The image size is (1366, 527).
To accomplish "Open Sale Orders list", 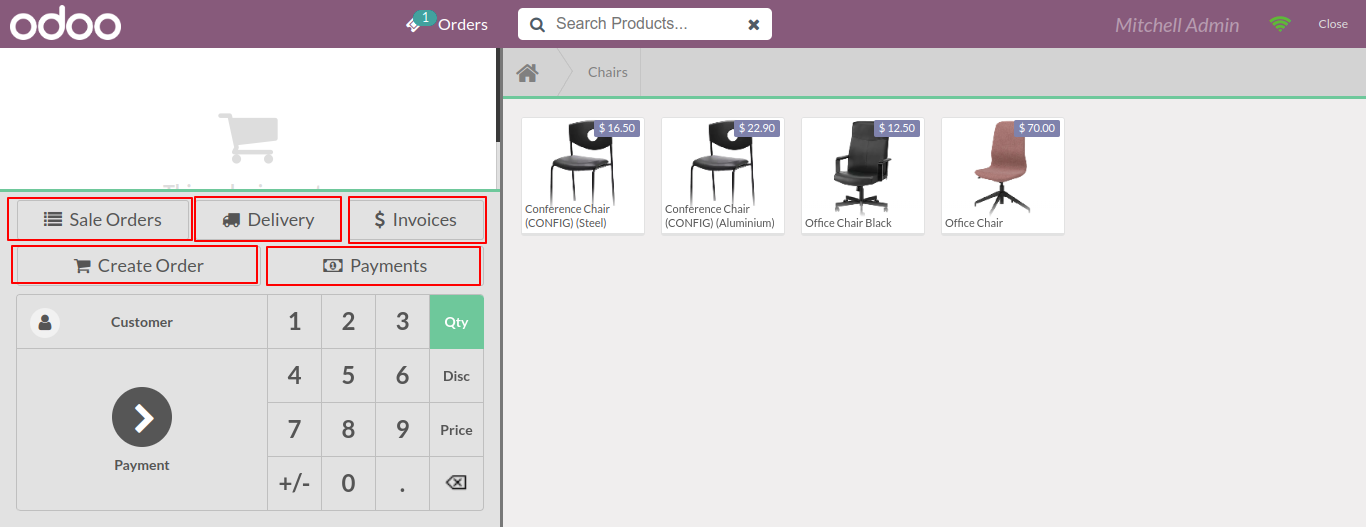I will click(x=103, y=220).
